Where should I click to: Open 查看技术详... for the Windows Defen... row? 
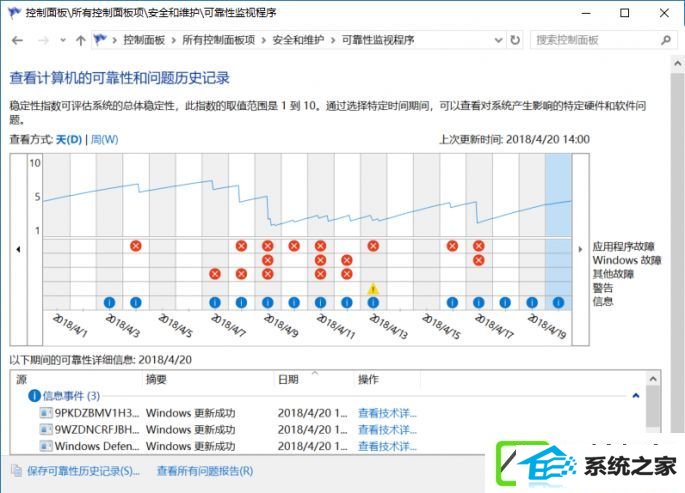coord(387,446)
